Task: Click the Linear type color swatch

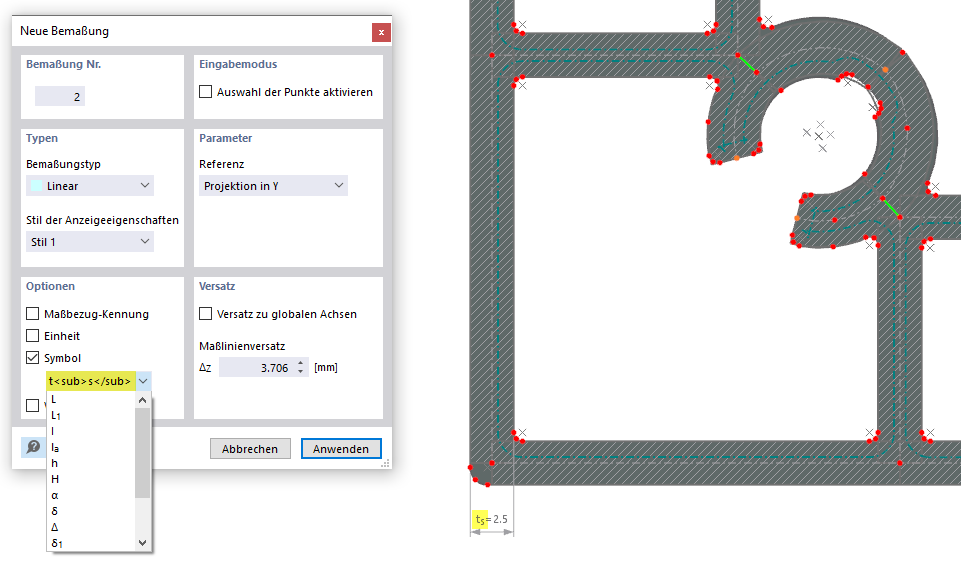Action: [37, 186]
